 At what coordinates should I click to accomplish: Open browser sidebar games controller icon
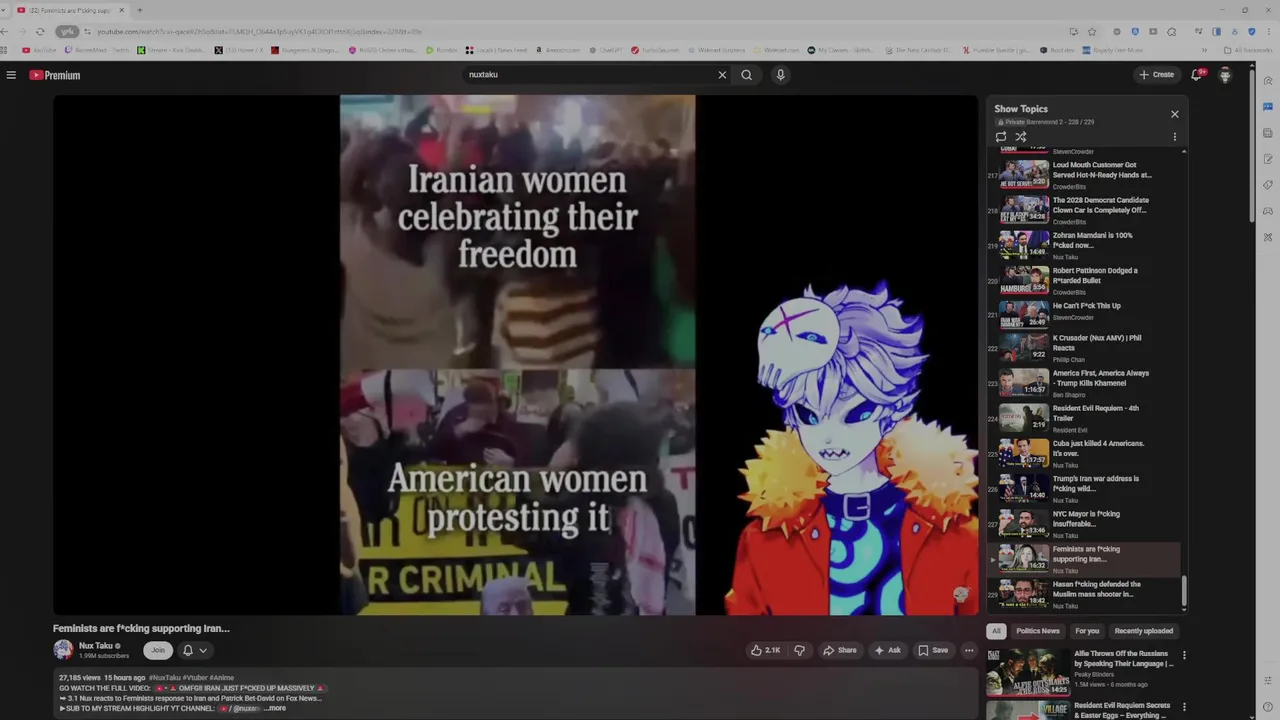1268,211
